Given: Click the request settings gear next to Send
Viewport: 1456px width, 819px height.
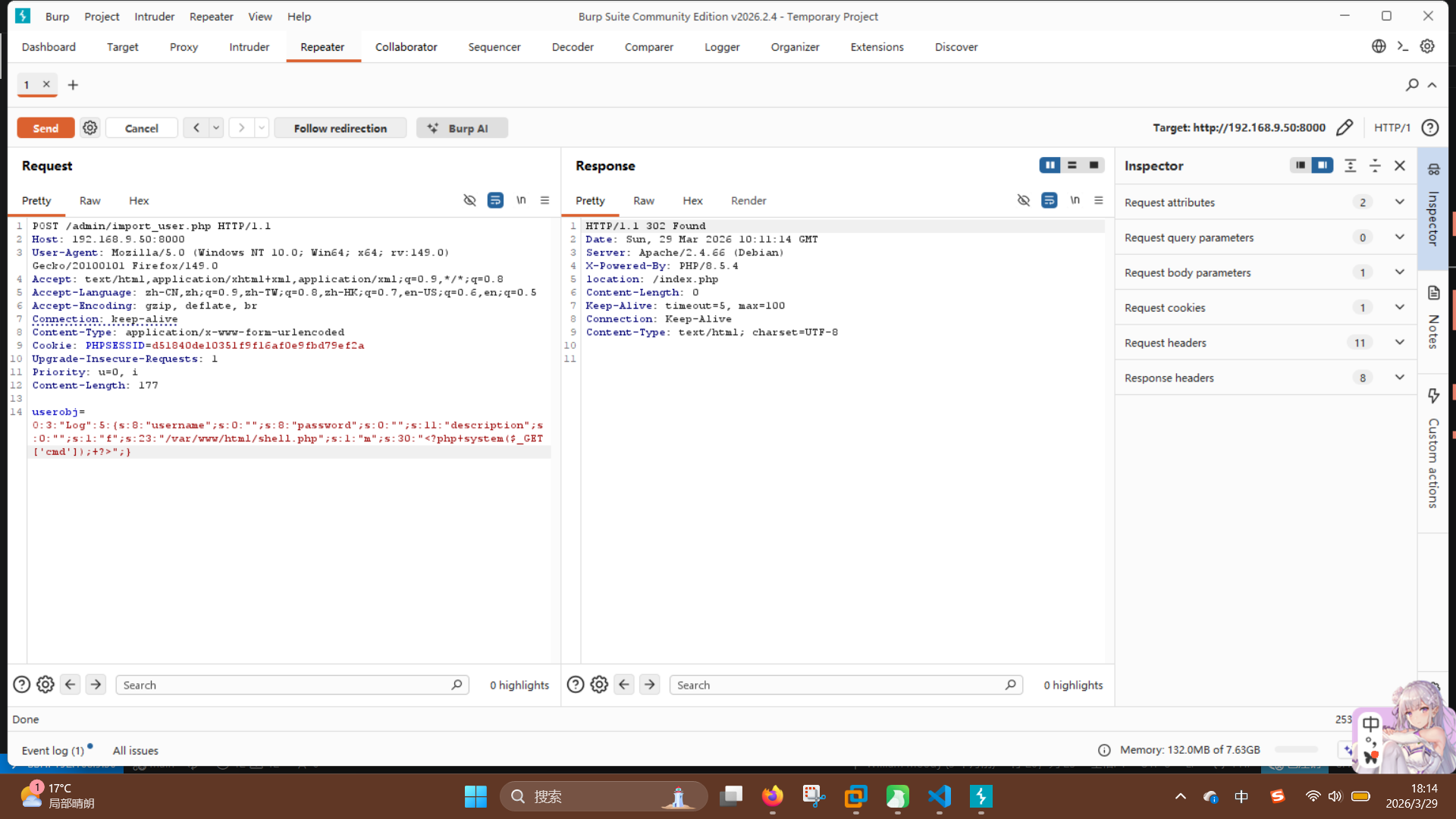Looking at the screenshot, I should click(x=90, y=128).
